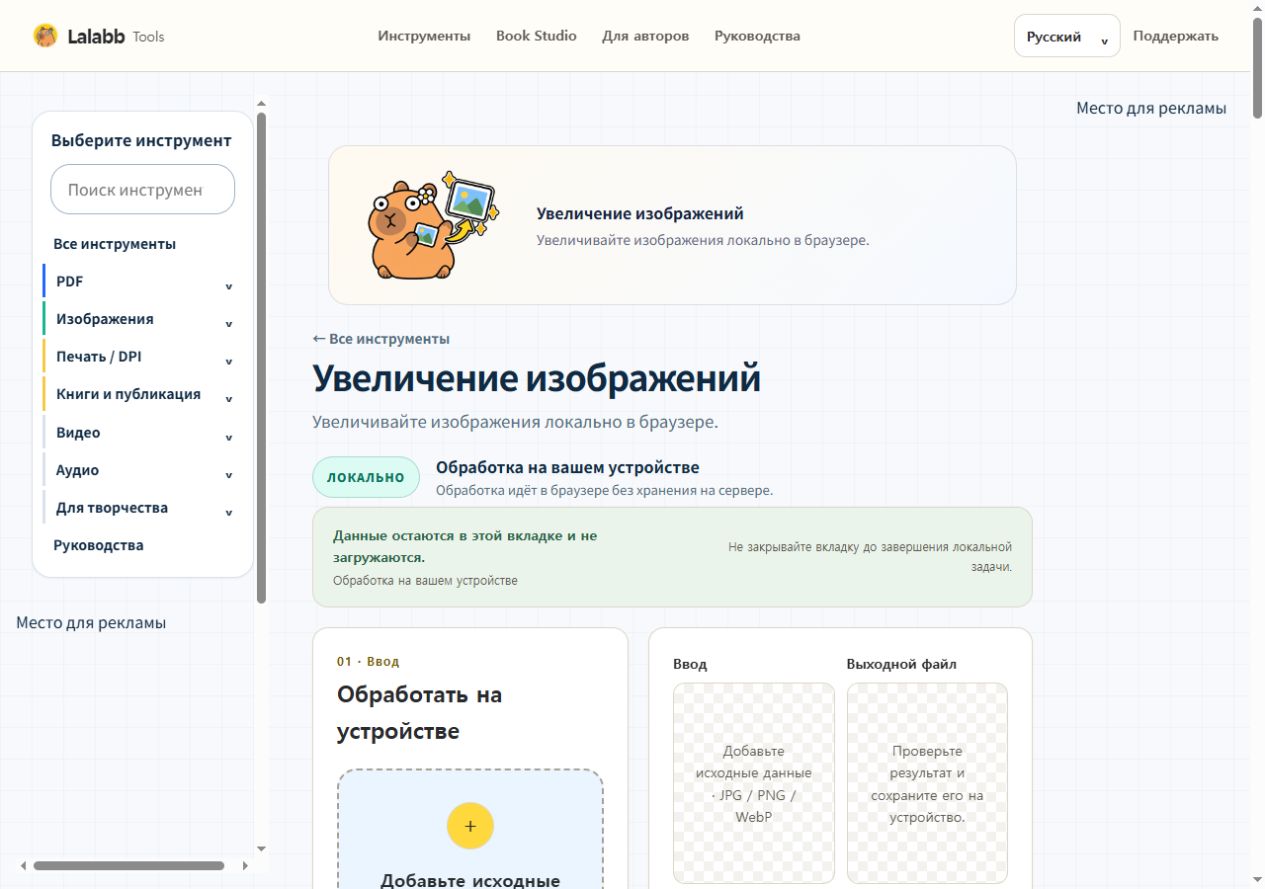The image size is (1265, 889).
Task: Expand the Видео category chevron
Action: click(x=228, y=437)
